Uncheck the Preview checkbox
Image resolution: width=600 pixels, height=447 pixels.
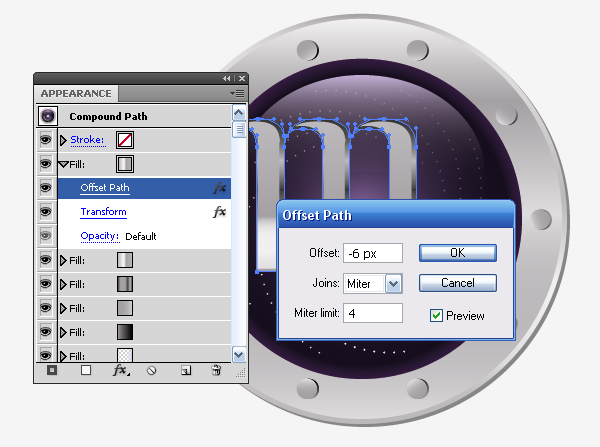436,316
